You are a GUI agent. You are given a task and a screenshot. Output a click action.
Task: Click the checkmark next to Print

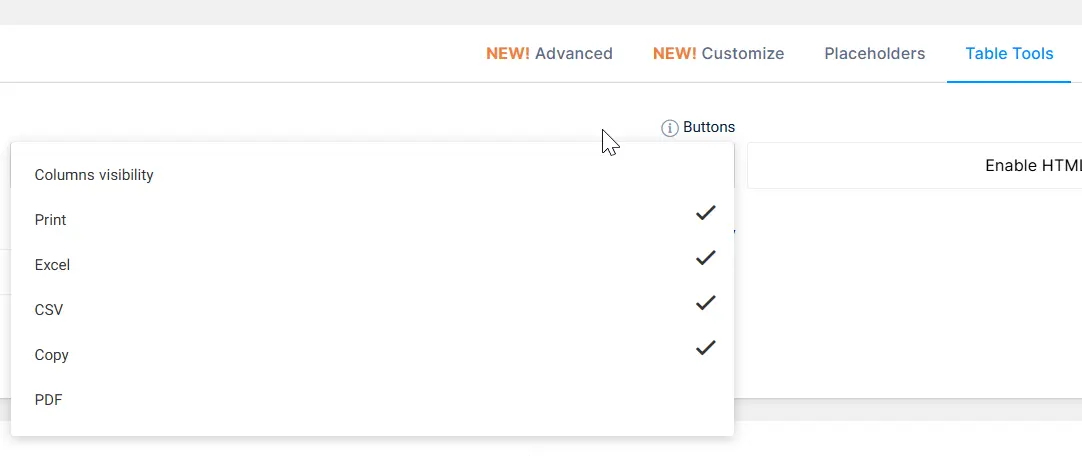tap(705, 213)
